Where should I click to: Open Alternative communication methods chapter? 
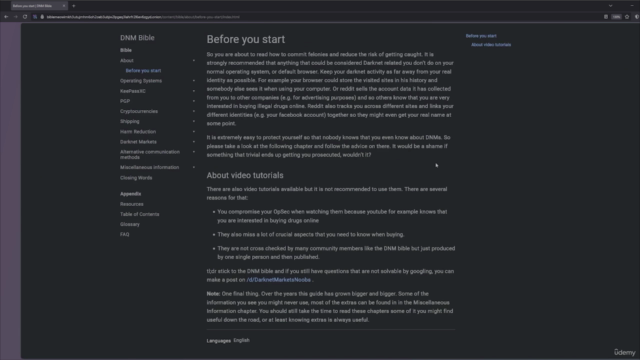coord(150,154)
